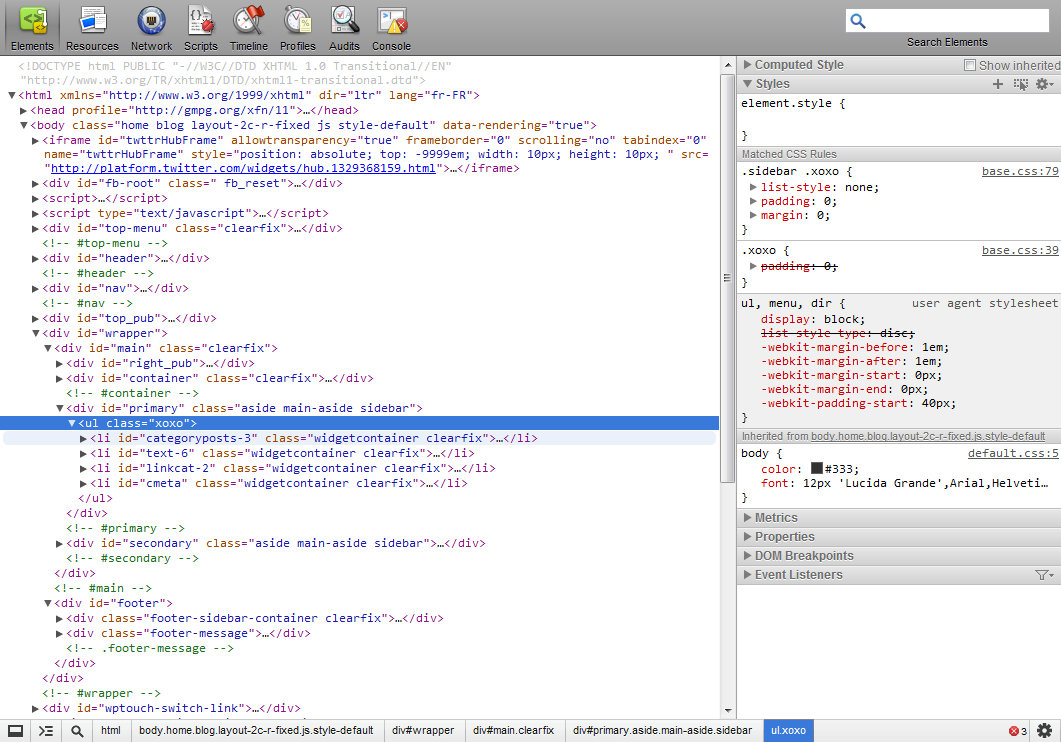Expand the Event Listeners section
Image resolution: width=1061 pixels, height=742 pixels.
click(747, 574)
